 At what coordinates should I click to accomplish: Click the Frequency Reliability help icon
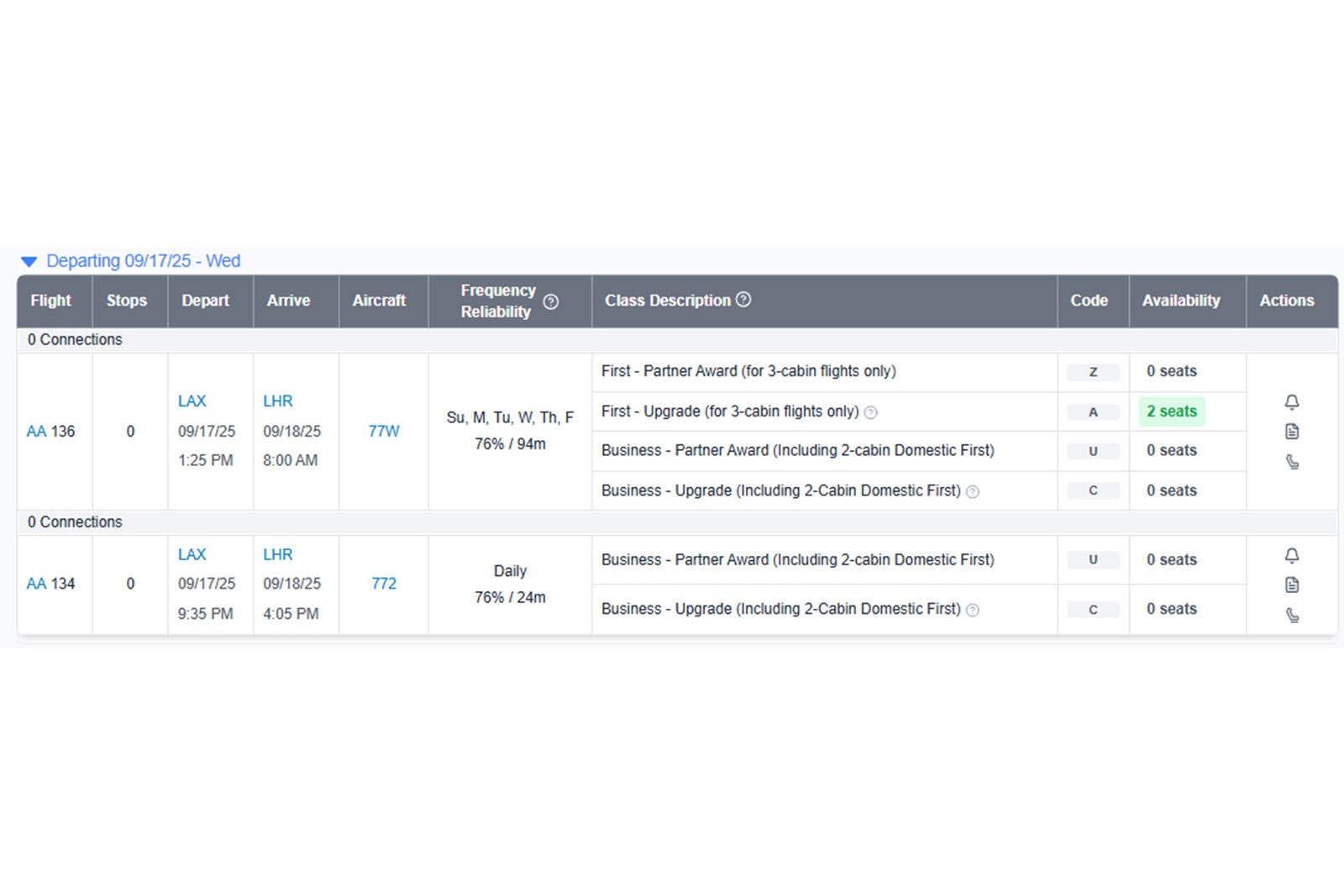(x=551, y=301)
